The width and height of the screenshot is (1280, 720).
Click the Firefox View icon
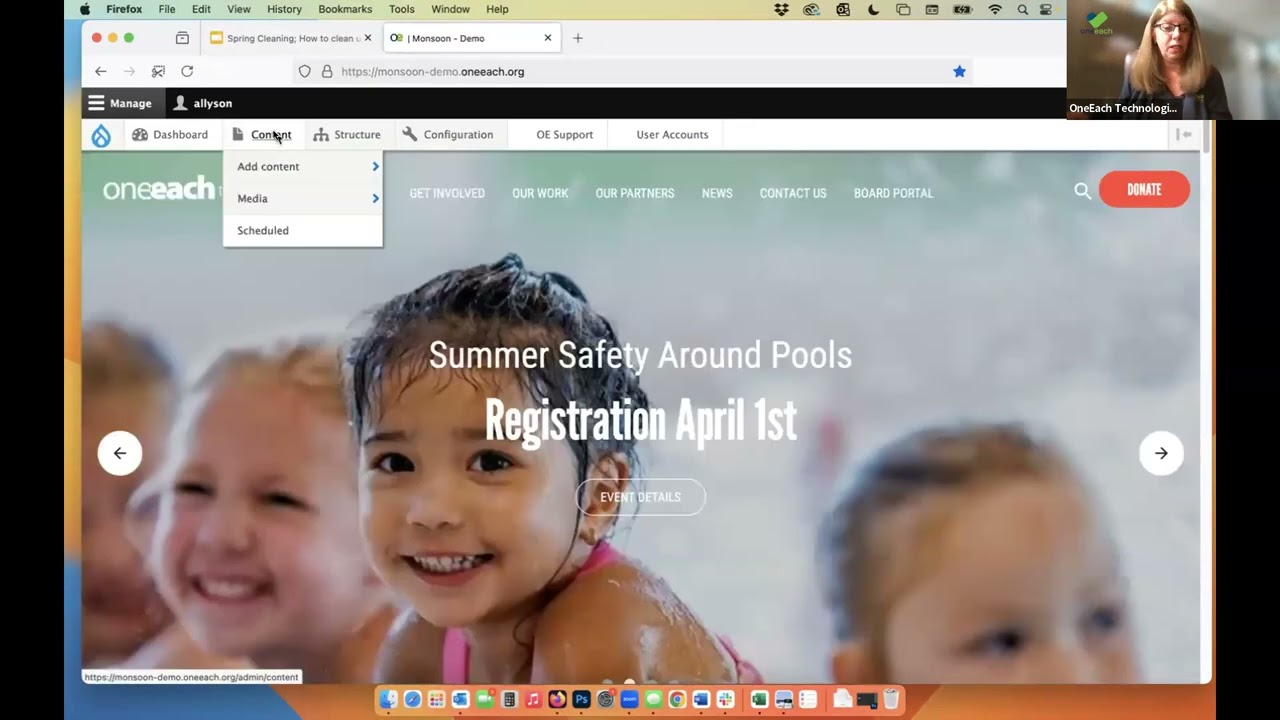(182, 38)
